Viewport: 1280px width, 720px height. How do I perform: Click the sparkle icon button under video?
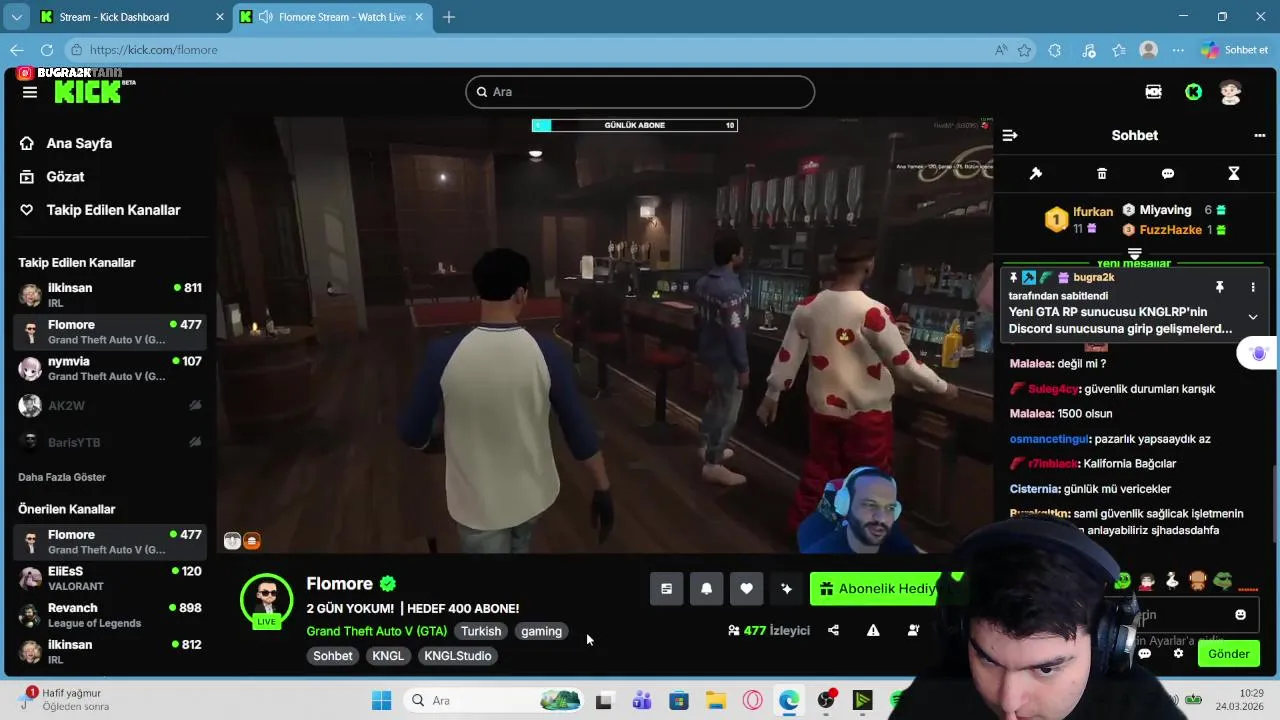tap(787, 589)
